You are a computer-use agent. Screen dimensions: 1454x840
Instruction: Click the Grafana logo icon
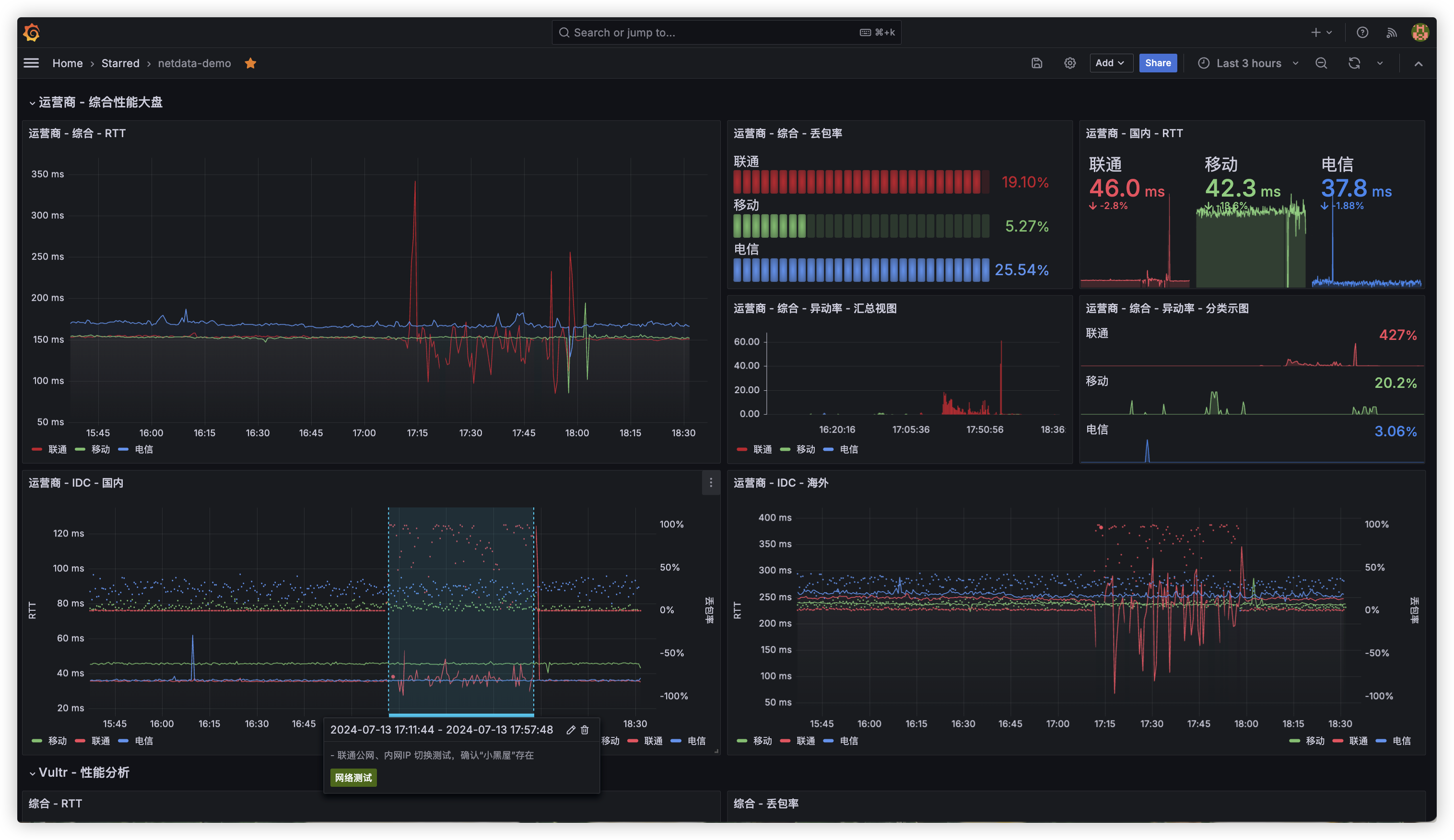[x=32, y=33]
